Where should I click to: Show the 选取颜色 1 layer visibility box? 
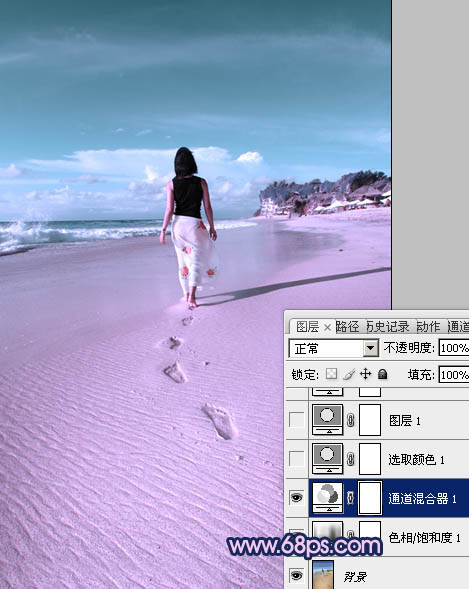tap(297, 459)
